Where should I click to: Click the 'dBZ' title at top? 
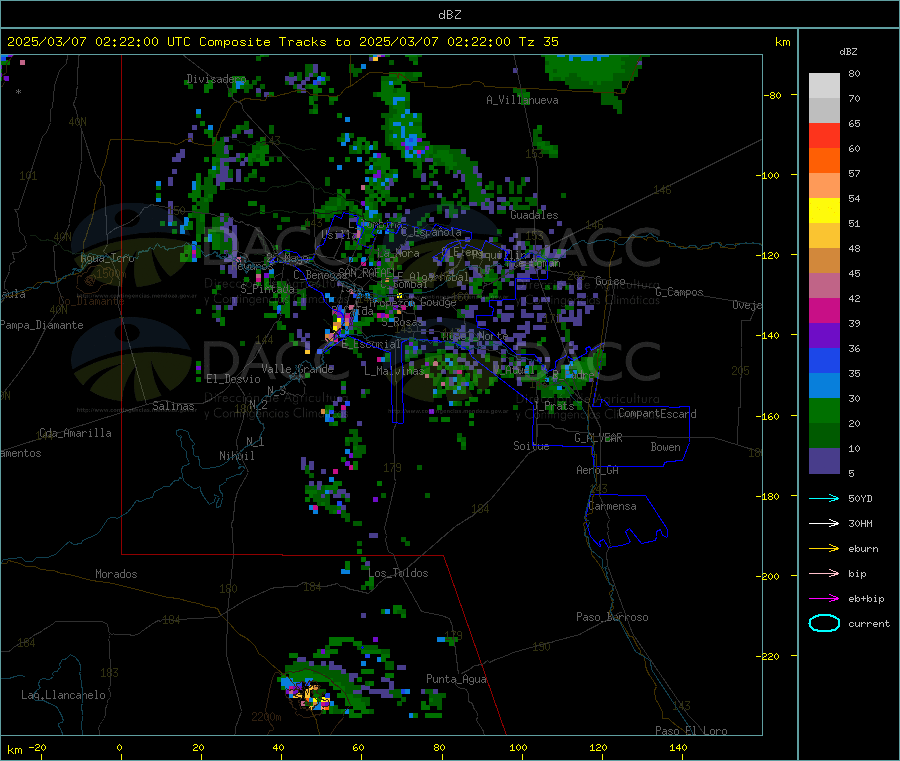(449, 15)
